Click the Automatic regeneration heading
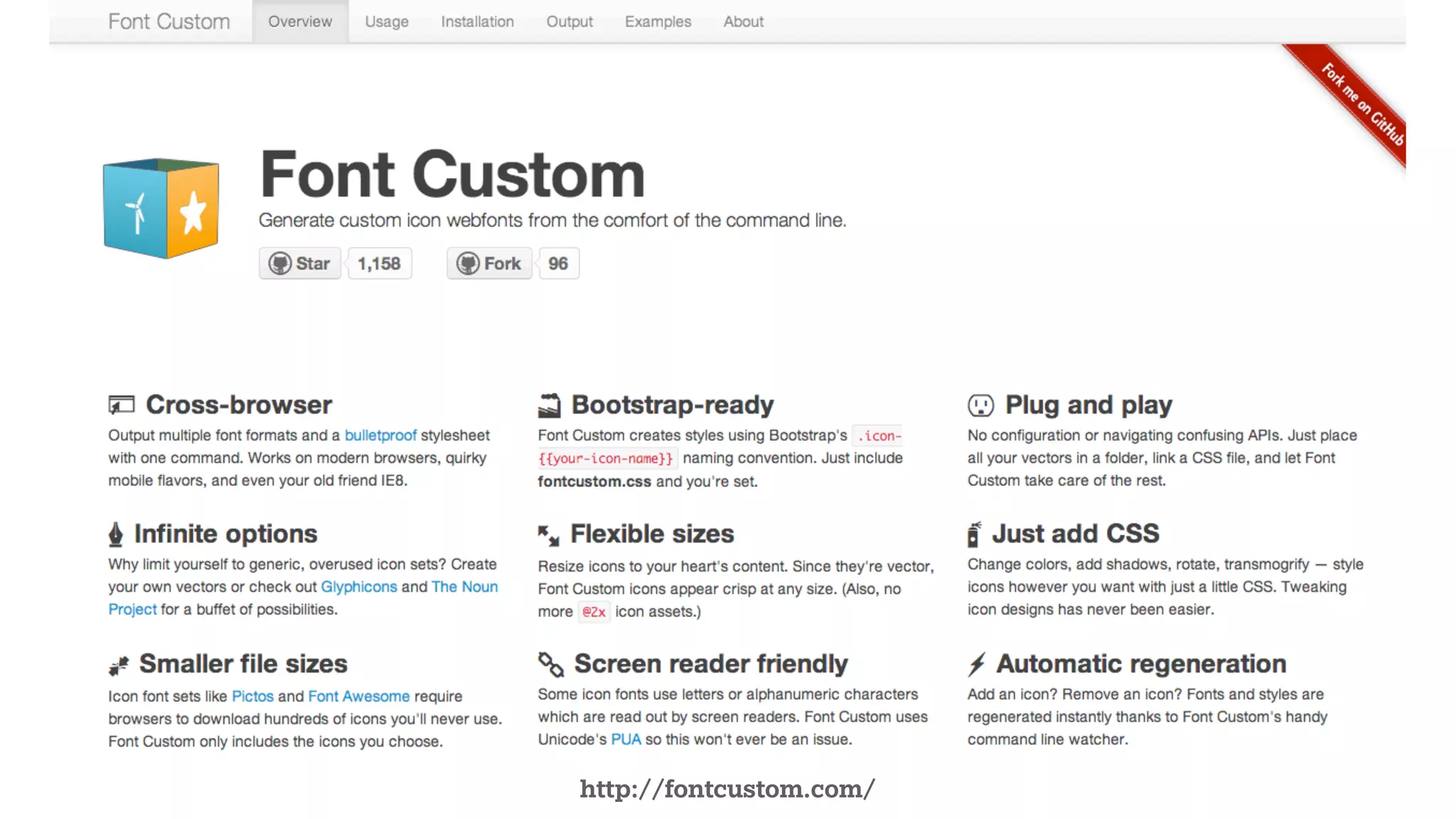Screen dimensions: 1456x819 1141,664
